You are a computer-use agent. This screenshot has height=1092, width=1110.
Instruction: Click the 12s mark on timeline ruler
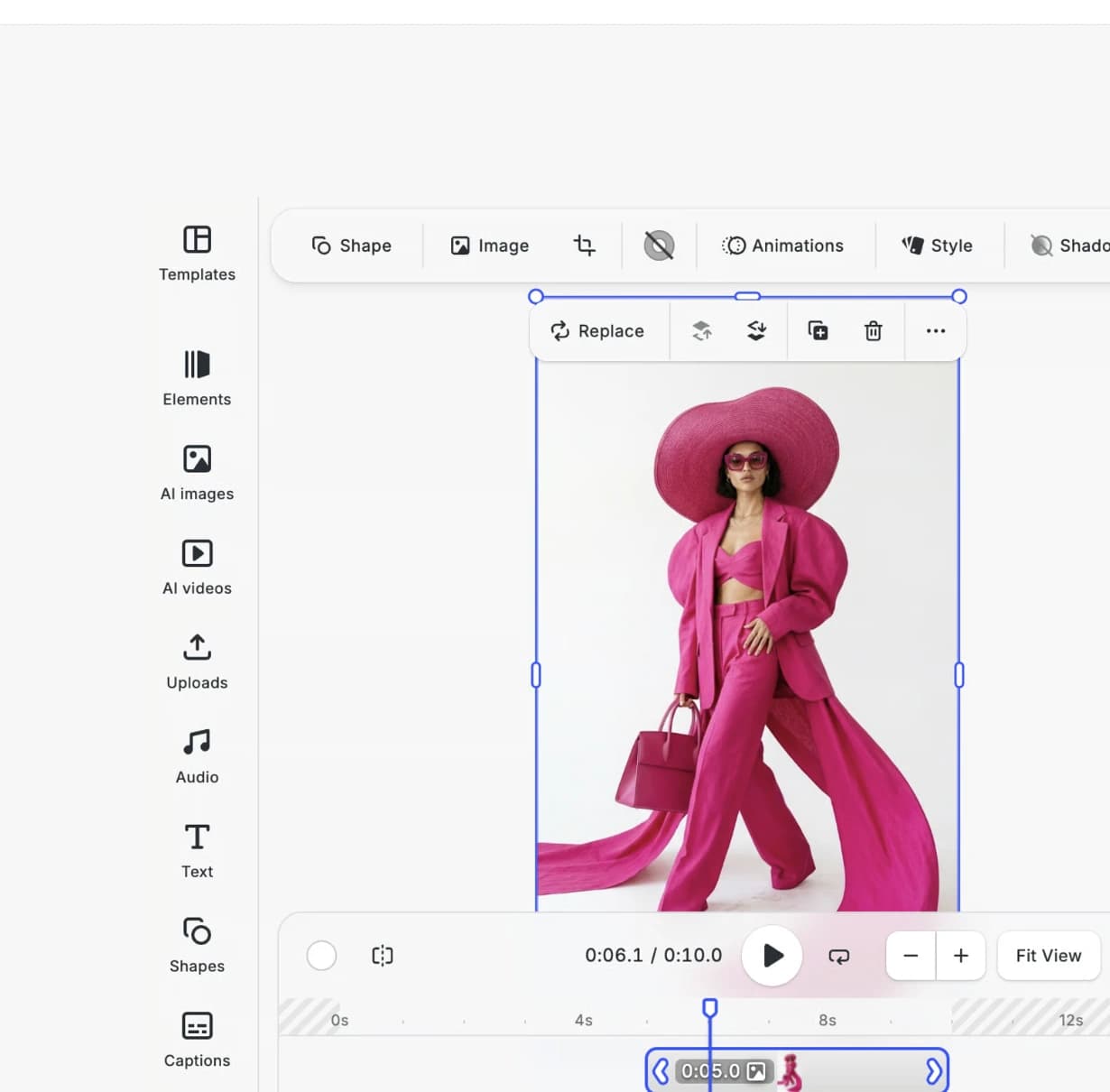coord(1071,1020)
